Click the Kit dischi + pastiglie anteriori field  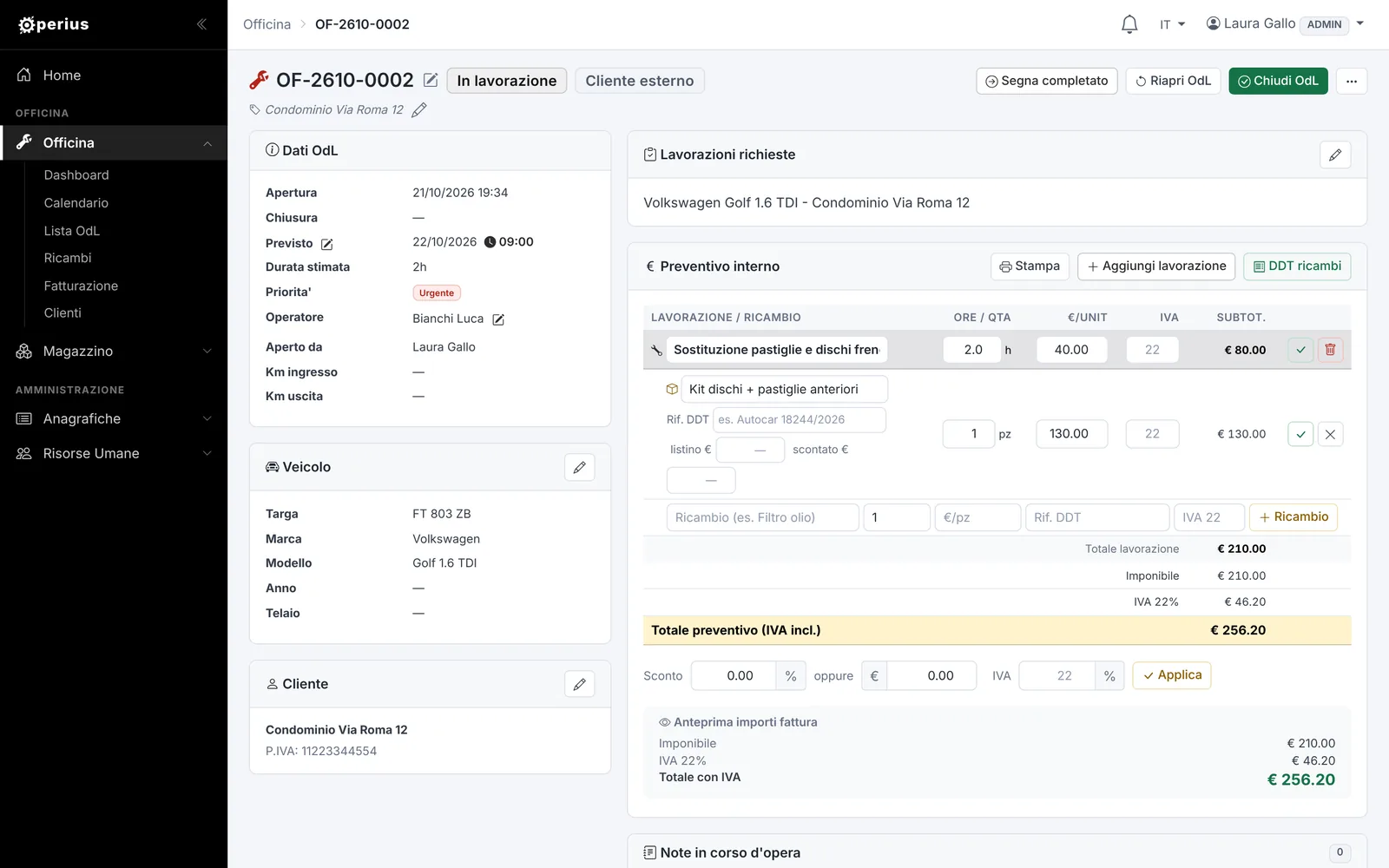click(x=785, y=390)
